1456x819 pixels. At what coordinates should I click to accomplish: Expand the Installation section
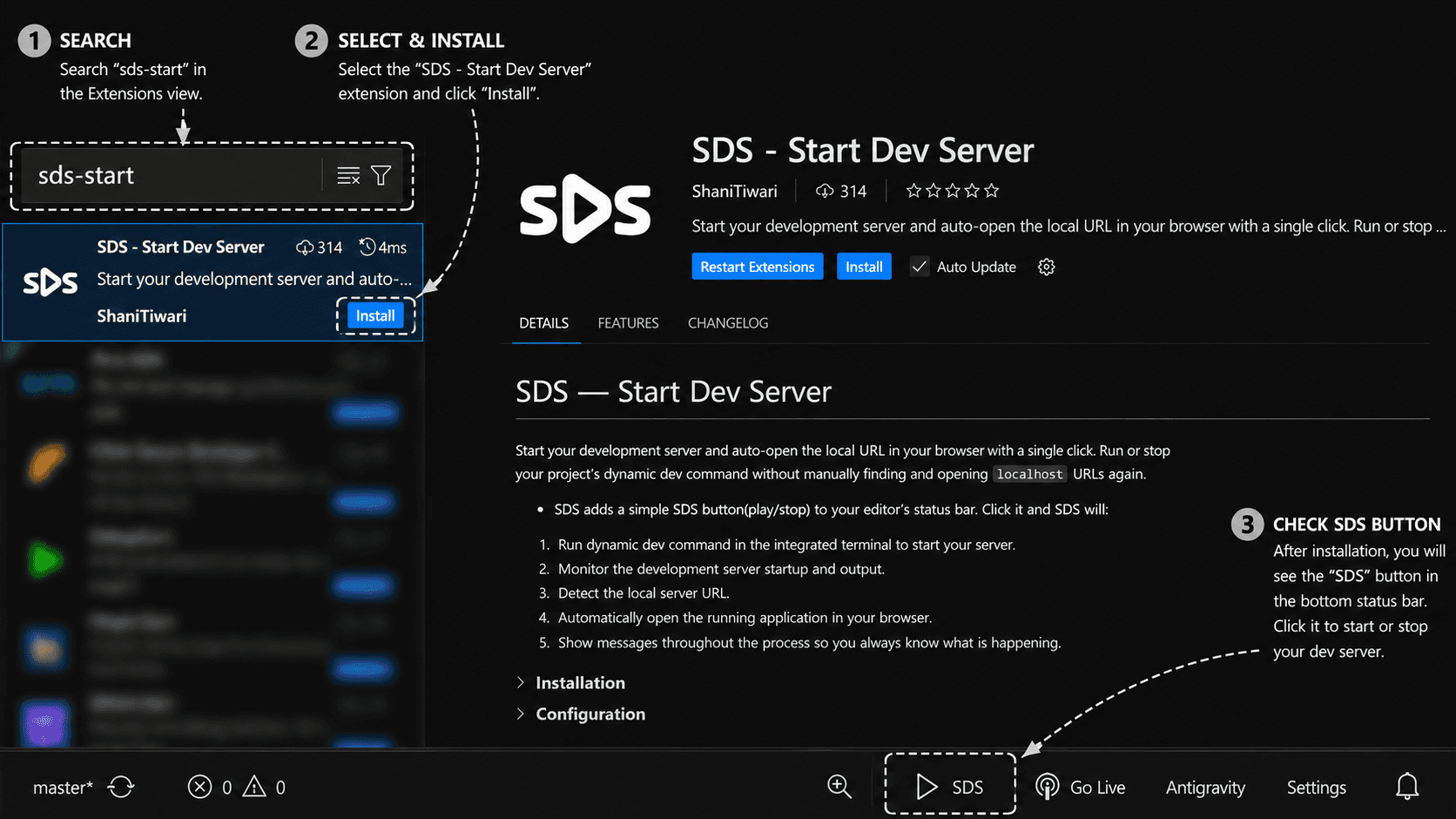pos(571,683)
